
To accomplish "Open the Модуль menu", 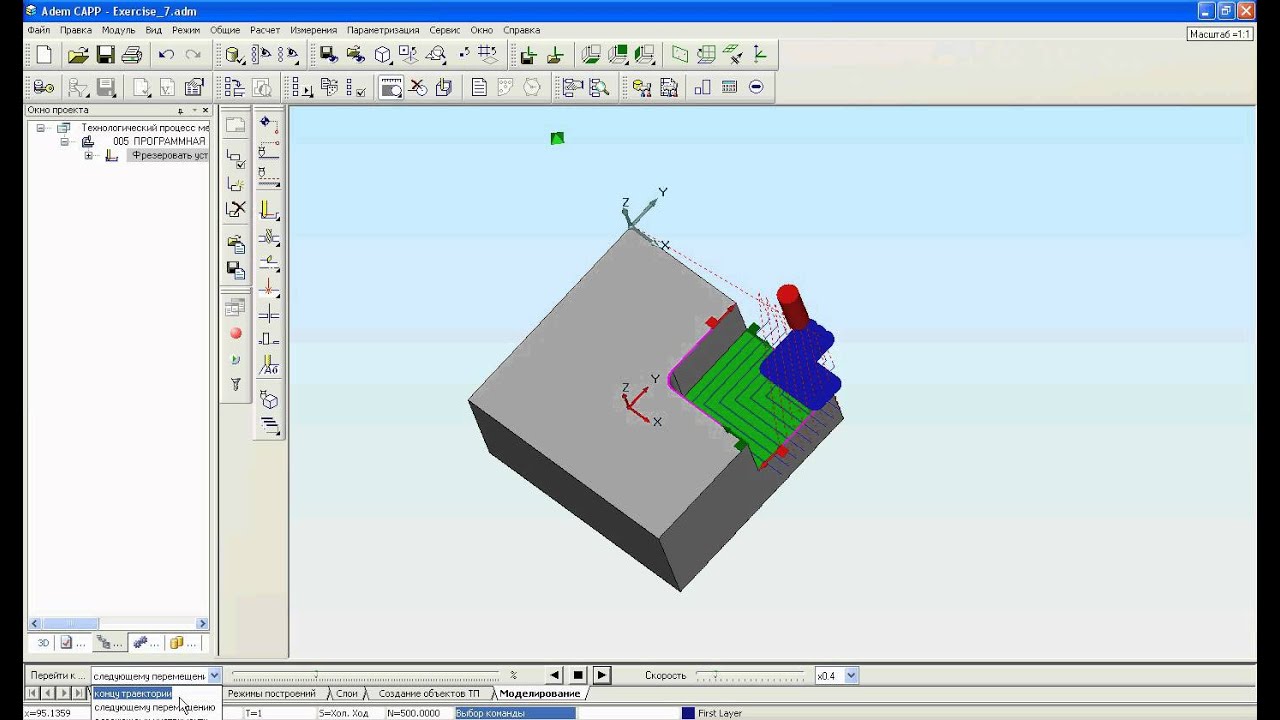I will (x=118, y=30).
